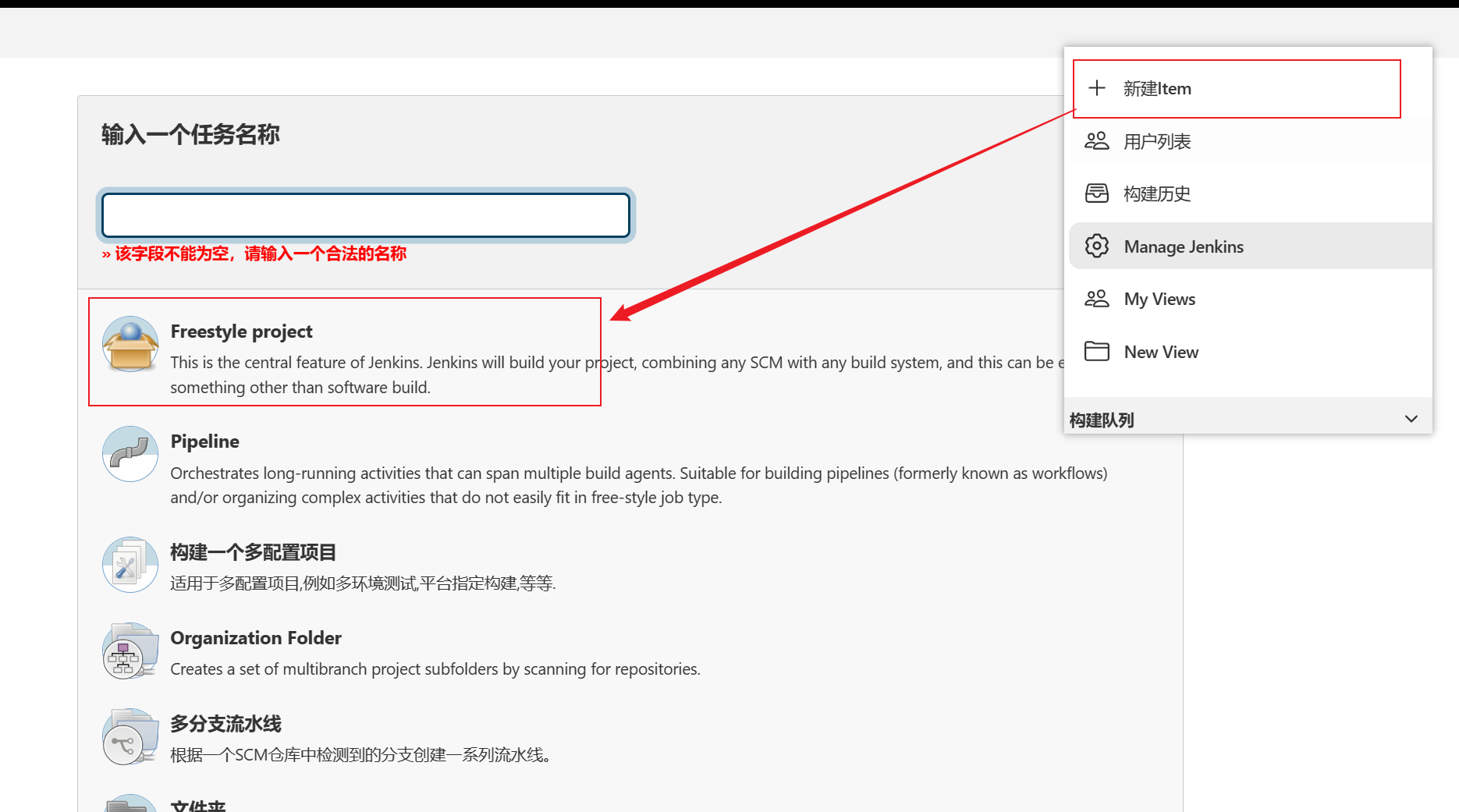Click the Pipeline description starting 'Orchestrates long-running'
Viewport: 1459px width, 812px height.
pos(639,485)
